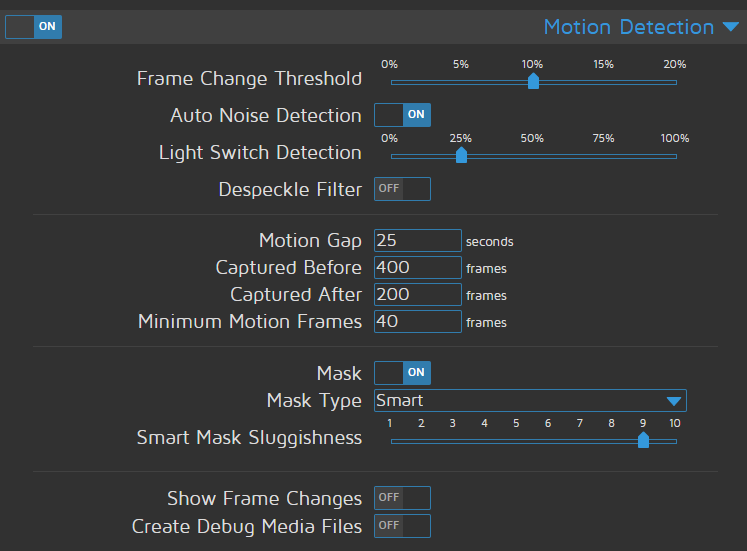This screenshot has height=551, width=747.
Task: Click the Motion Detection section title
Action: pyautogui.click(x=628, y=27)
